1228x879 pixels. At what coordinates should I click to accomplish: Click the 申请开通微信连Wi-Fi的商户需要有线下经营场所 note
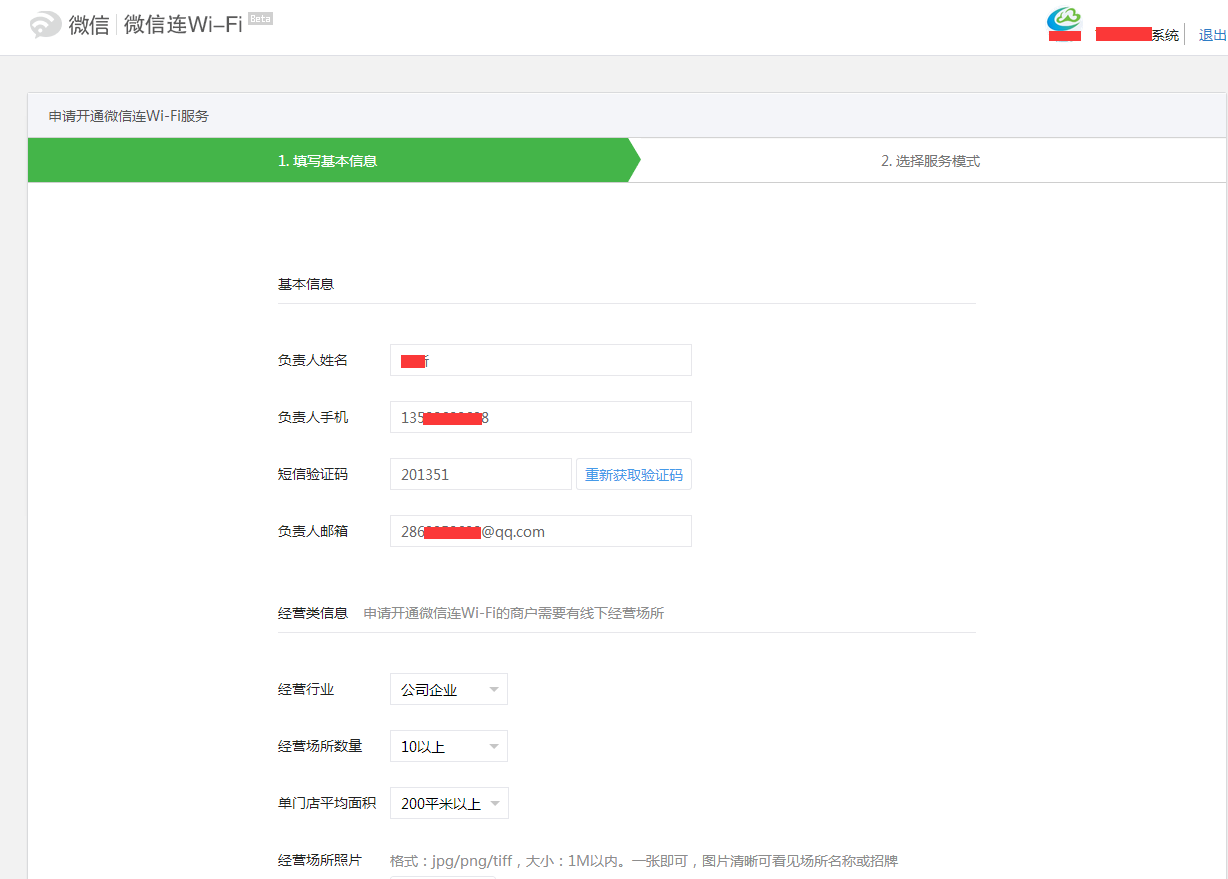[514, 613]
